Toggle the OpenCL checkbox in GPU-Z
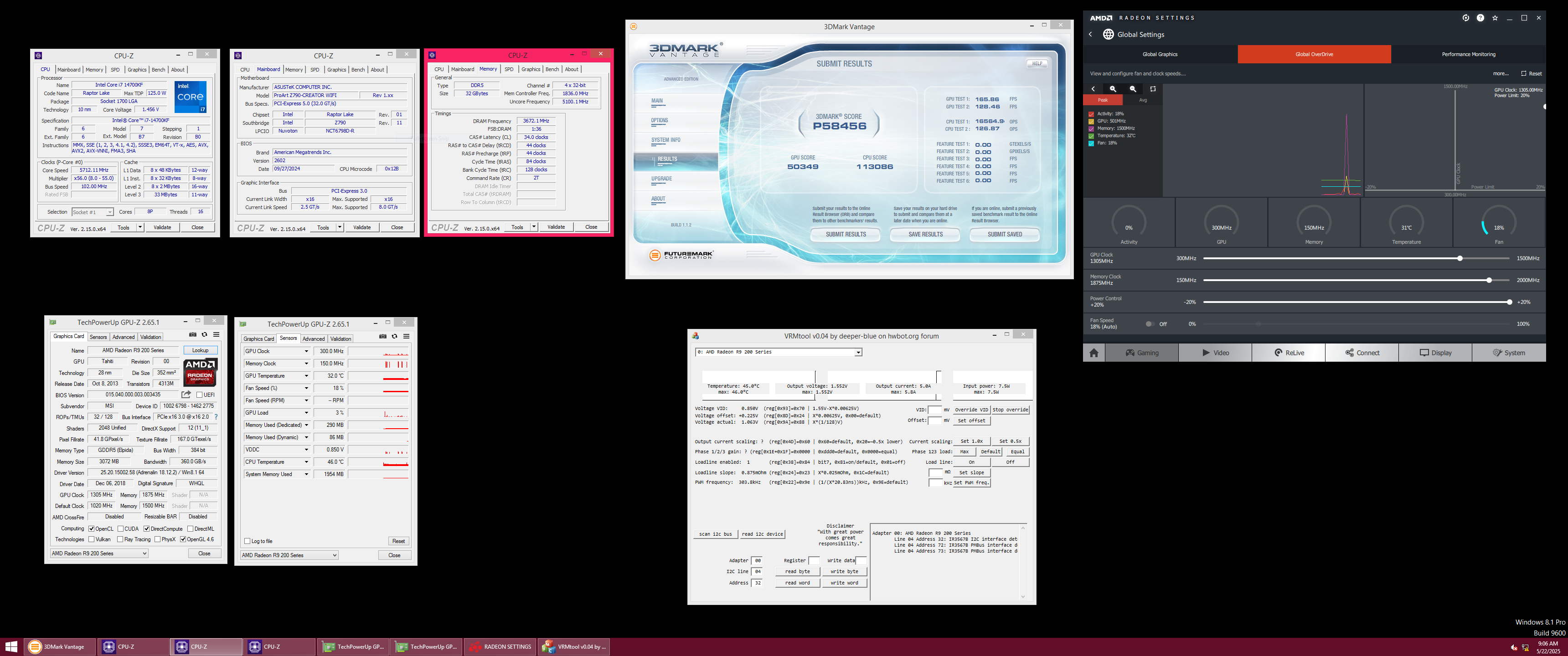1568x656 pixels. click(91, 529)
